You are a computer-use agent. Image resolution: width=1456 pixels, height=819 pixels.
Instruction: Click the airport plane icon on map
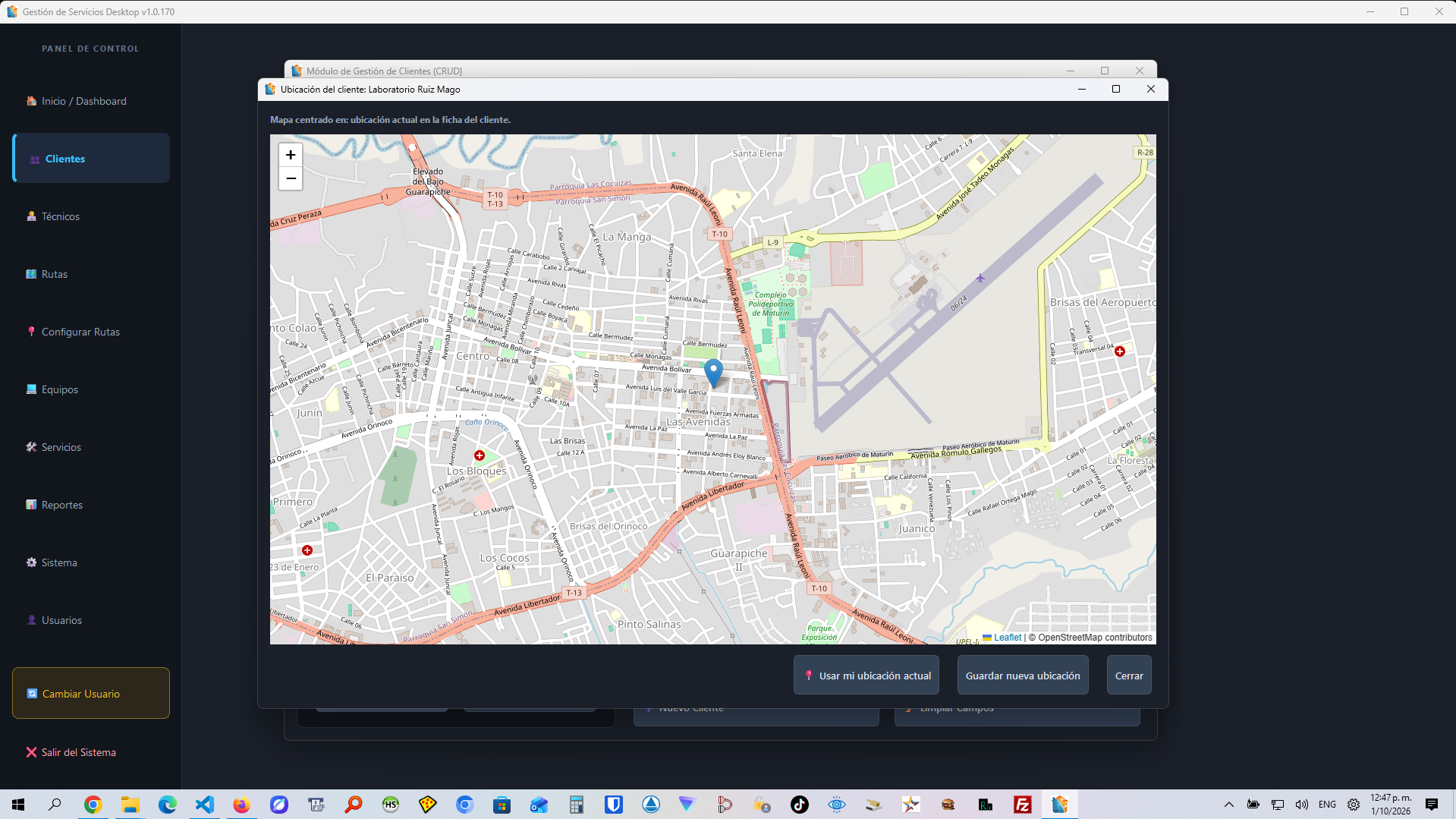[980, 278]
